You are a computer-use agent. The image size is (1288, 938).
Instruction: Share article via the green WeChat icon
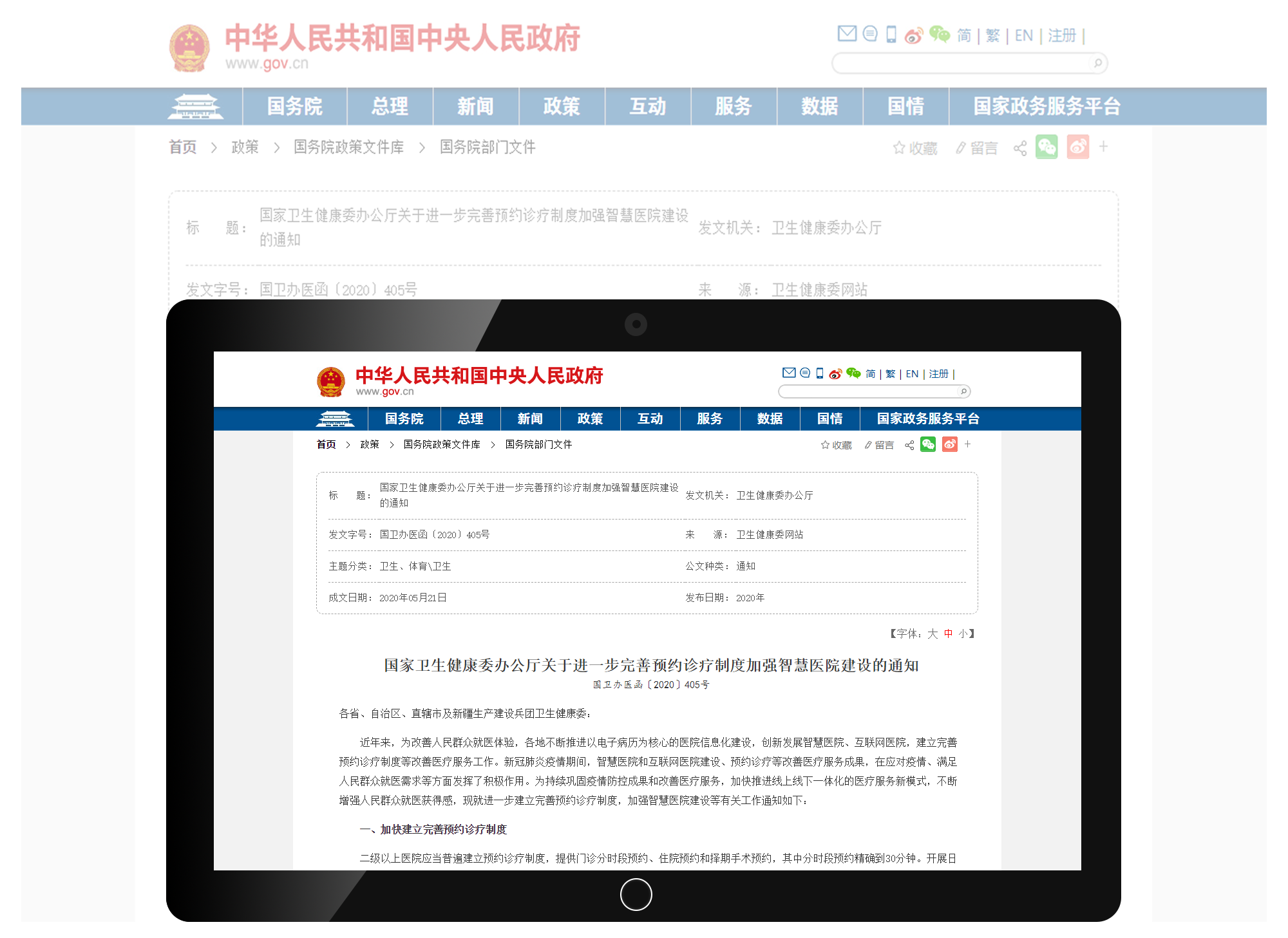click(928, 444)
